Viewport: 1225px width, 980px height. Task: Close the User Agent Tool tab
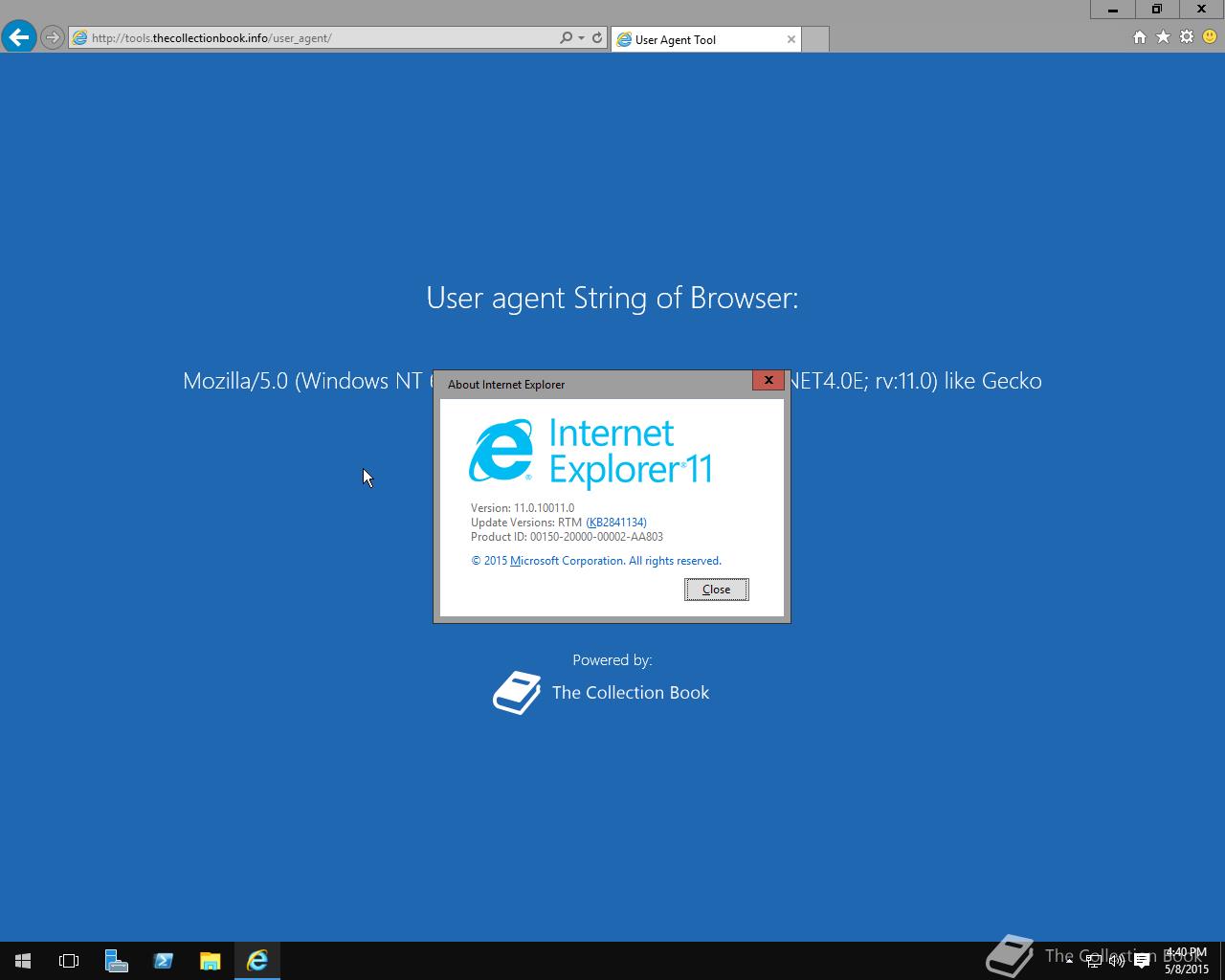pyautogui.click(x=791, y=39)
